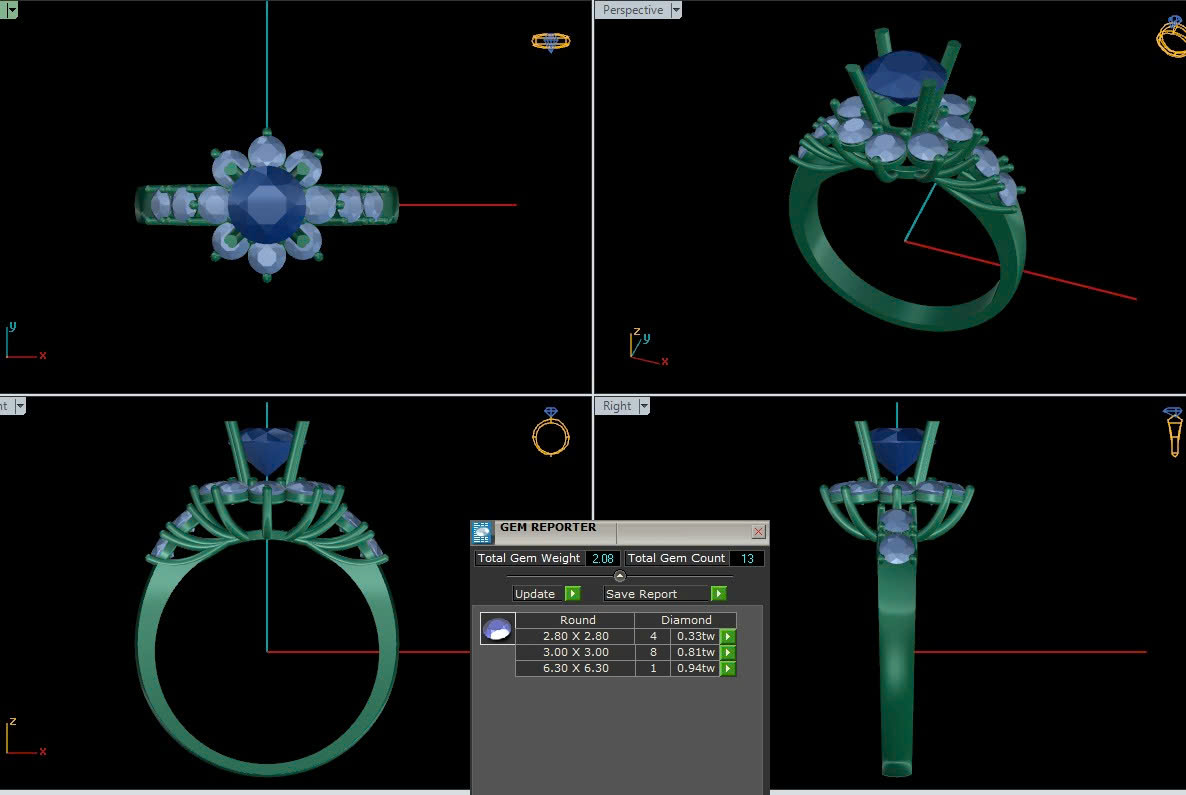Collapse the Gem Reporter panel with the up arrow
1186x795 pixels.
point(619,576)
